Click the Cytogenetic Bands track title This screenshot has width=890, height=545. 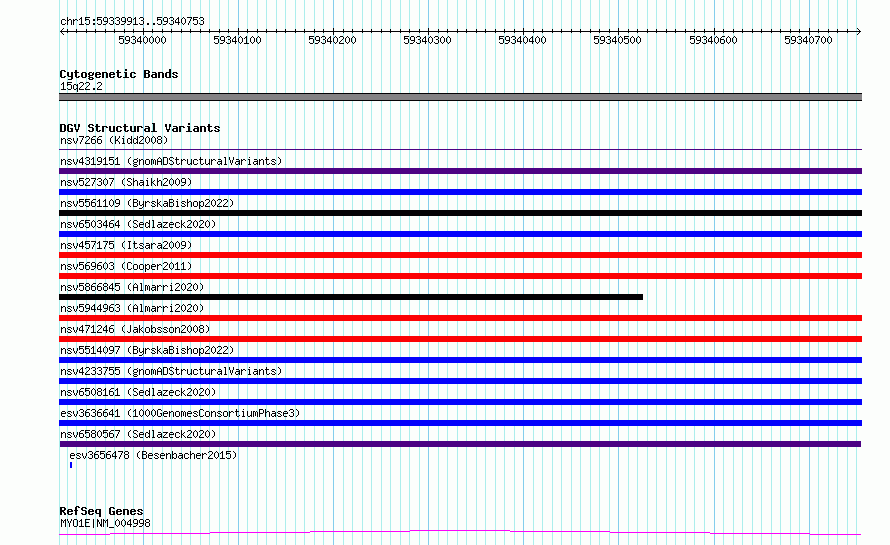[119, 74]
